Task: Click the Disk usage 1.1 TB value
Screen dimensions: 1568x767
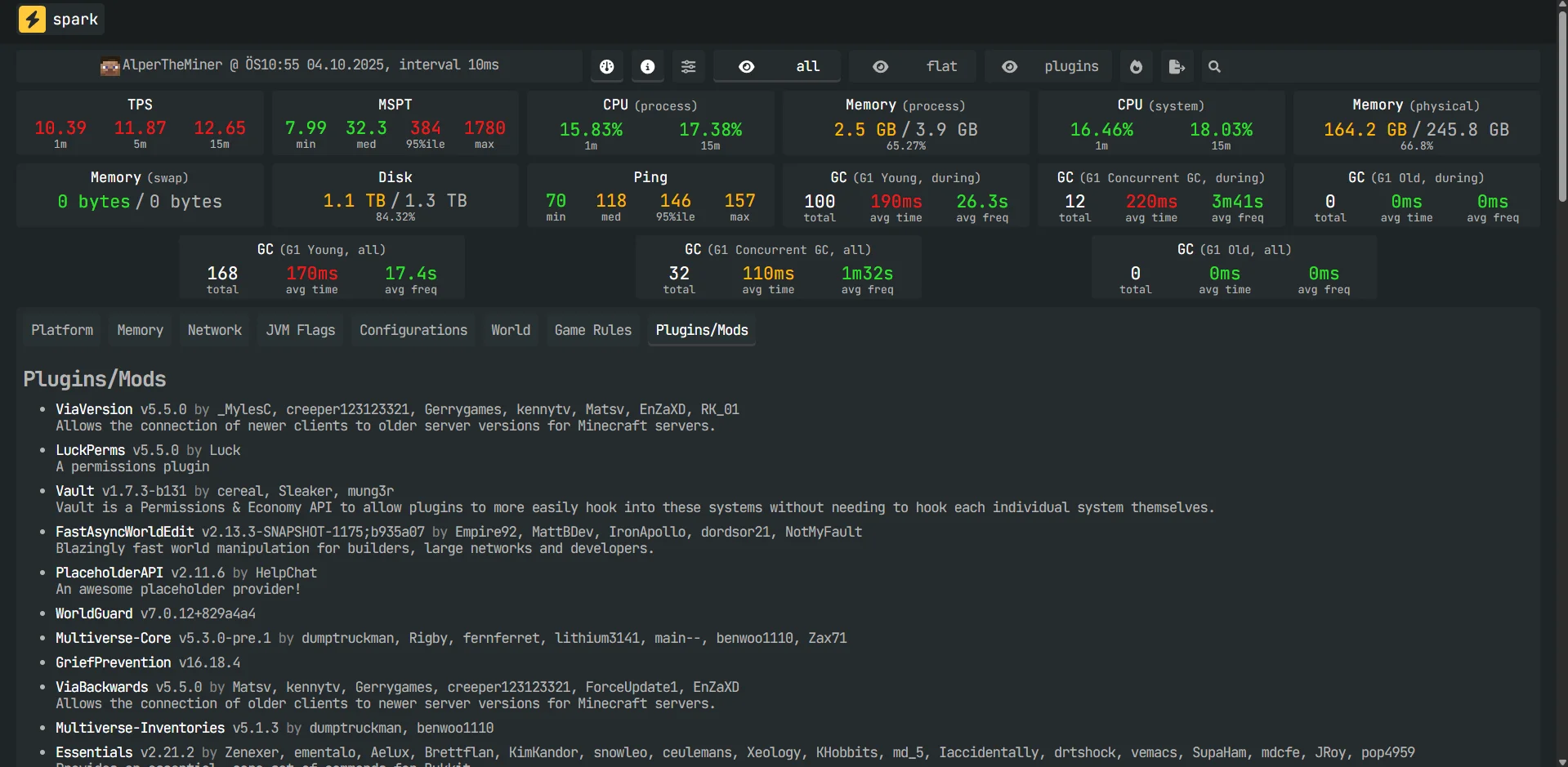Action: click(x=355, y=201)
